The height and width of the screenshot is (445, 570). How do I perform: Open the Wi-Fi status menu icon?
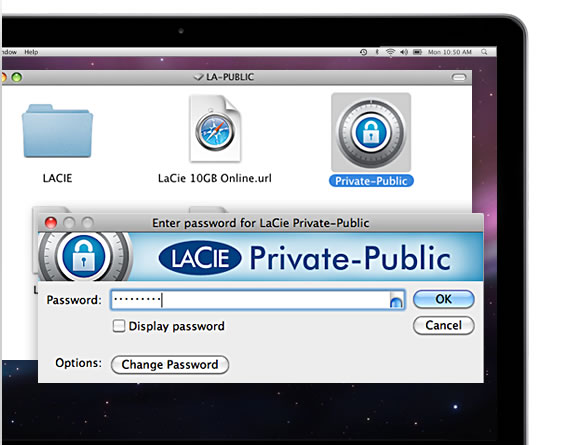point(390,52)
